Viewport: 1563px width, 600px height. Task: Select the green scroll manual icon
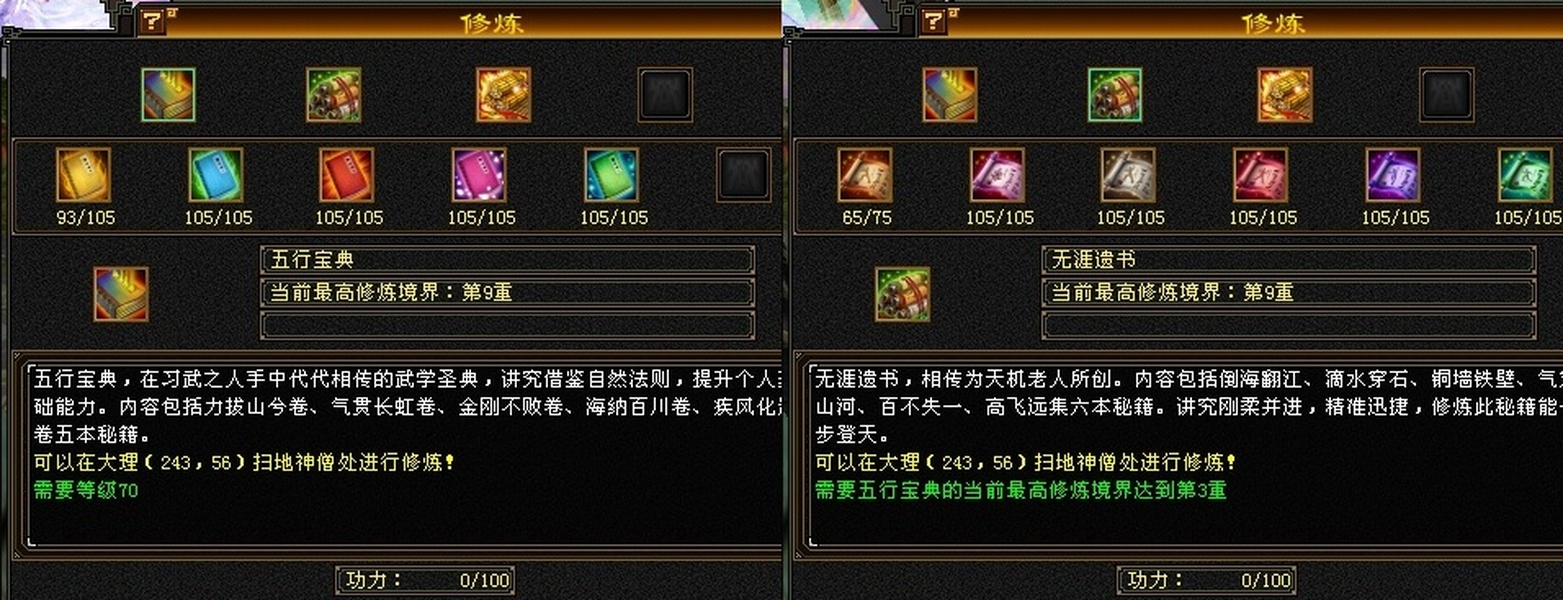[x=1525, y=175]
